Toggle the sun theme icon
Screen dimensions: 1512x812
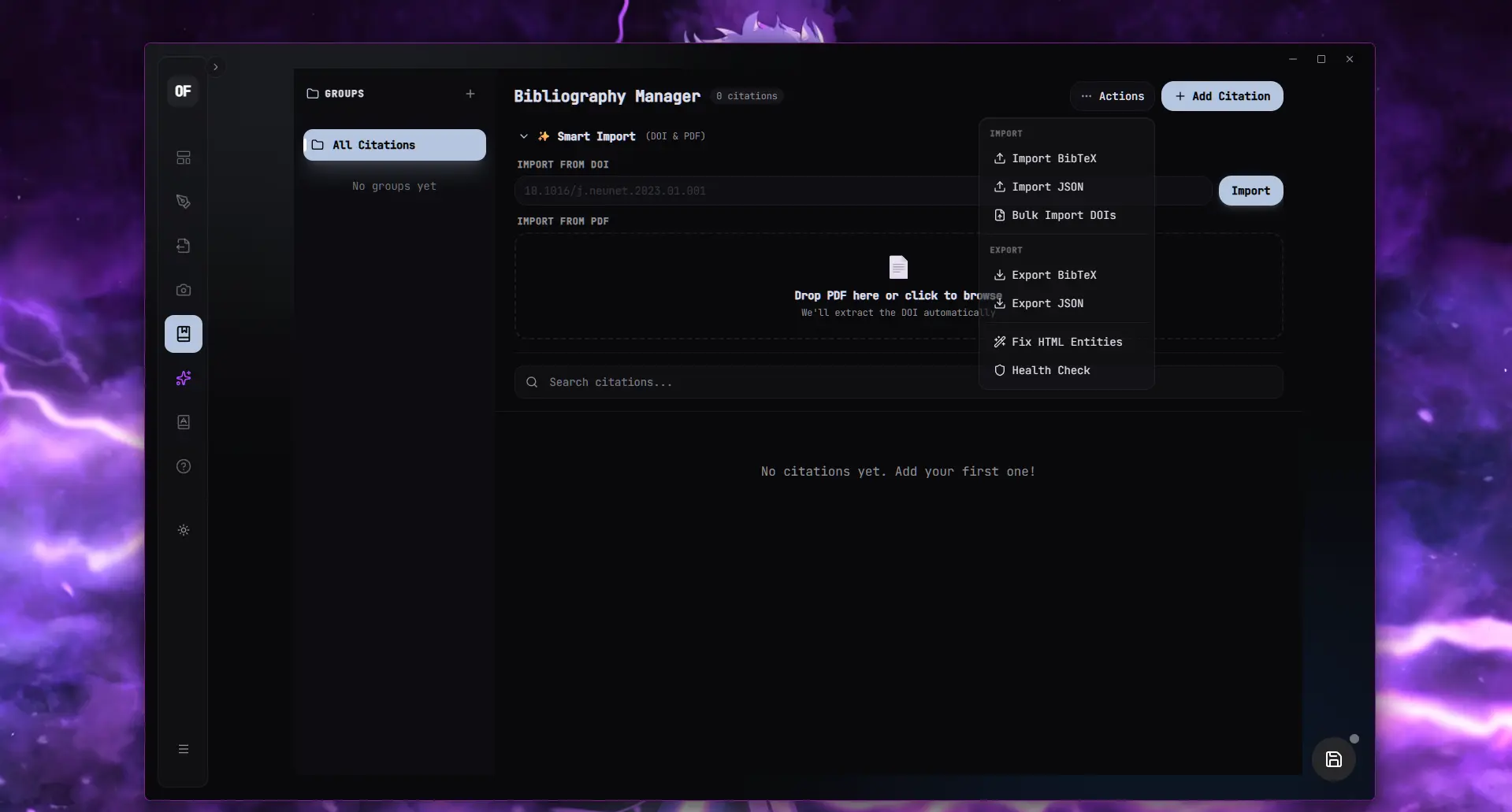click(x=184, y=530)
